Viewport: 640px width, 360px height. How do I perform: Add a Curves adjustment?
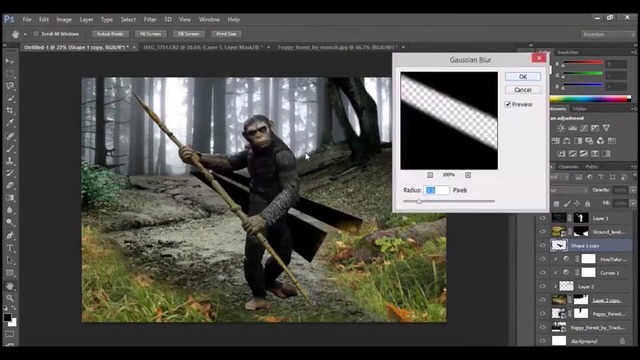[x=584, y=128]
